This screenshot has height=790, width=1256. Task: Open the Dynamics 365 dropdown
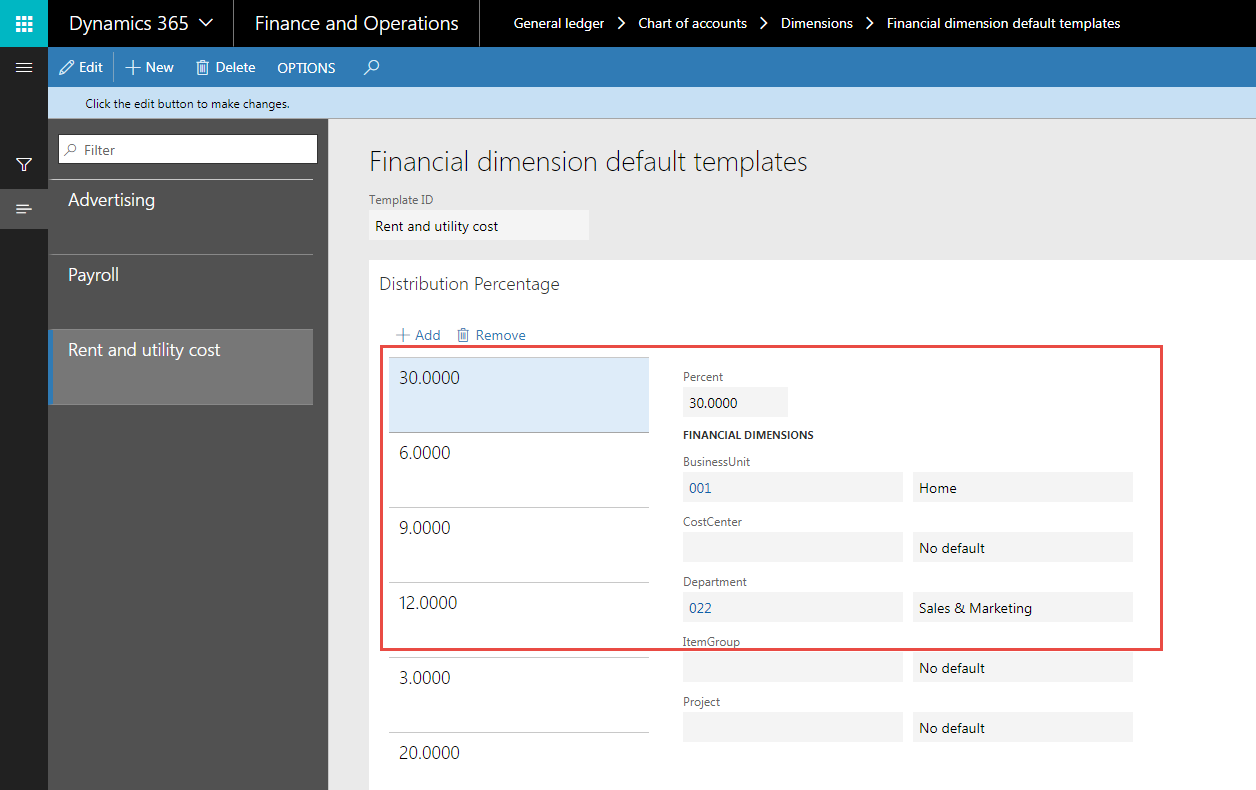click(140, 23)
